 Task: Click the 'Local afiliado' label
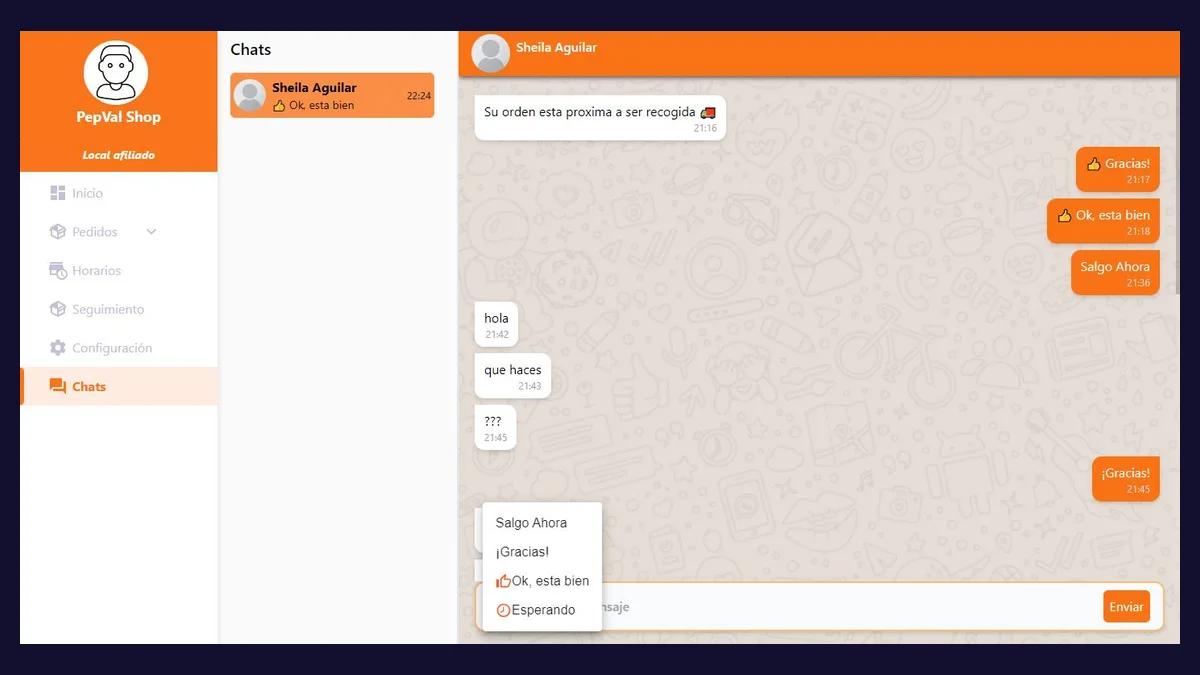[118, 155]
